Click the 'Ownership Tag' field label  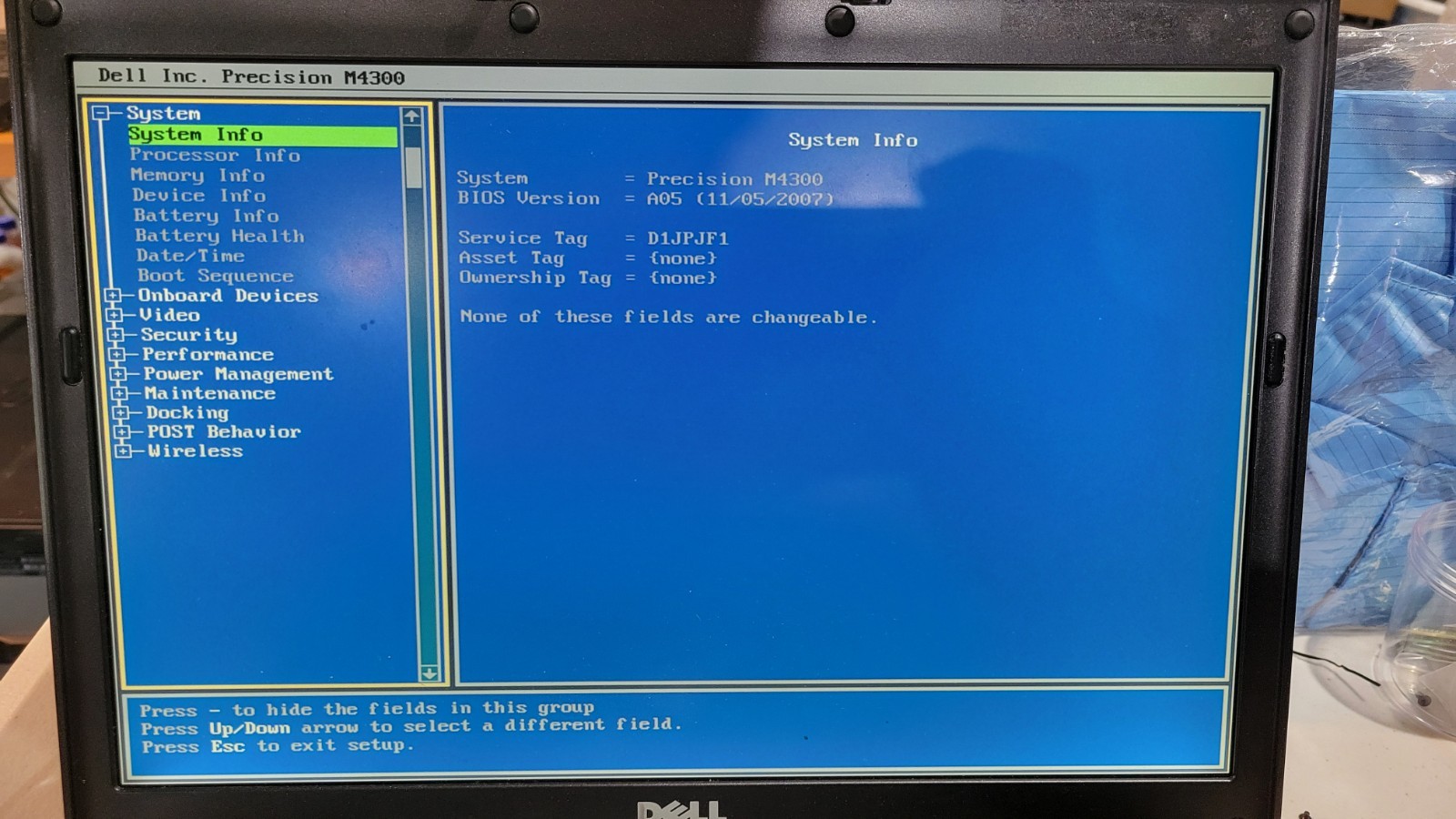coord(535,278)
